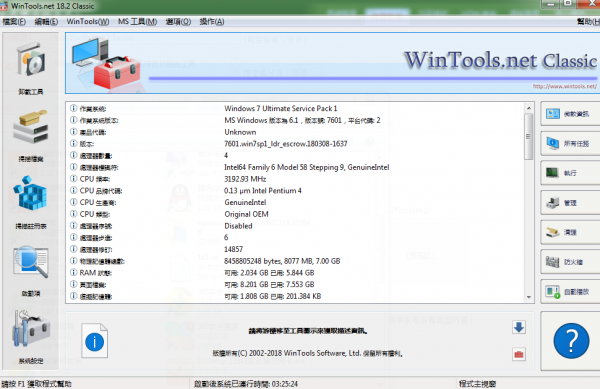The height and width of the screenshot is (389, 600).
Task: Select '7601.win7sp1_ldr_escrow.180308-1637' value
Action: 285,143
